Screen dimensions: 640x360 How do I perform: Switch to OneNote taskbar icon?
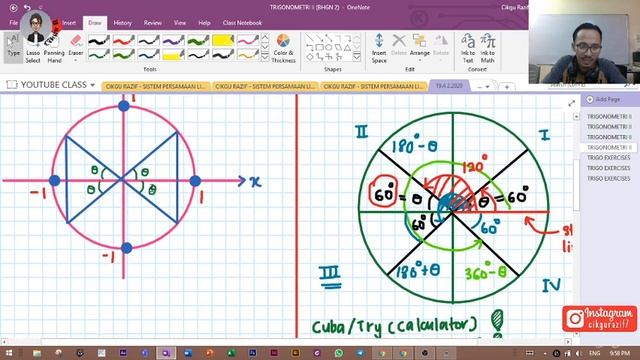(x=166, y=353)
